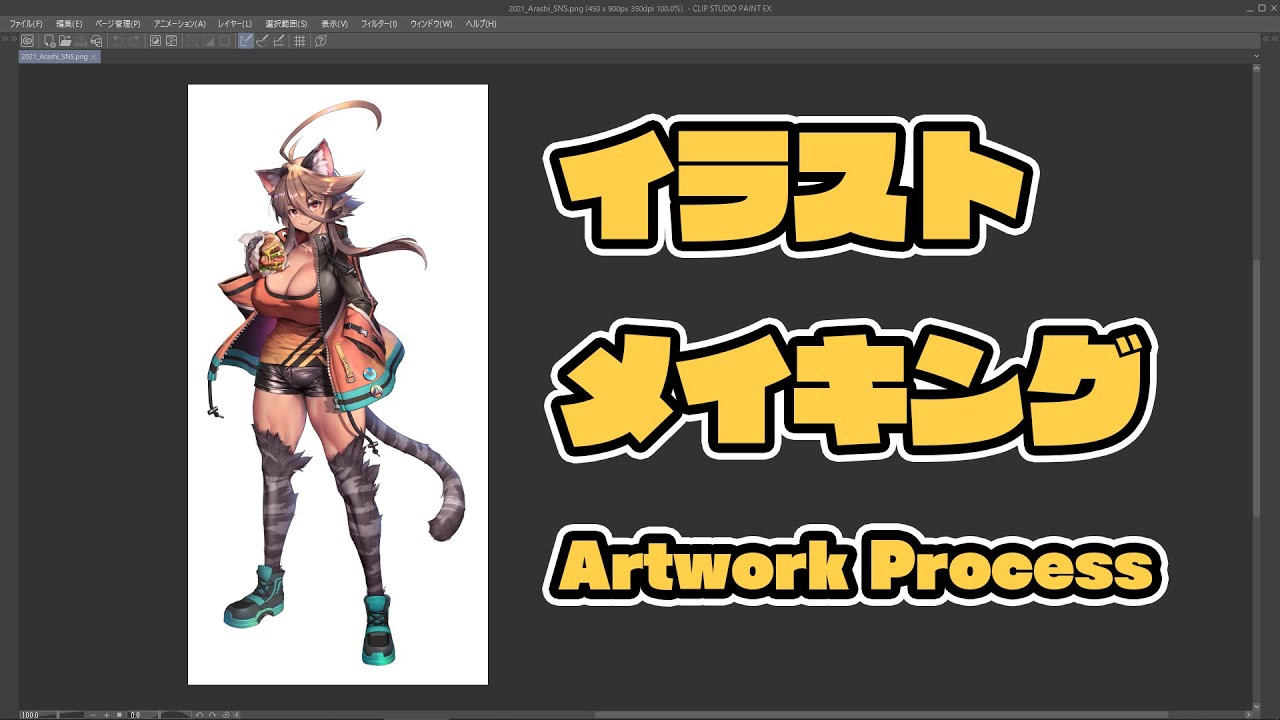Open the ヘルプ(H) menu
This screenshot has width=1280, height=720.
(x=481, y=23)
